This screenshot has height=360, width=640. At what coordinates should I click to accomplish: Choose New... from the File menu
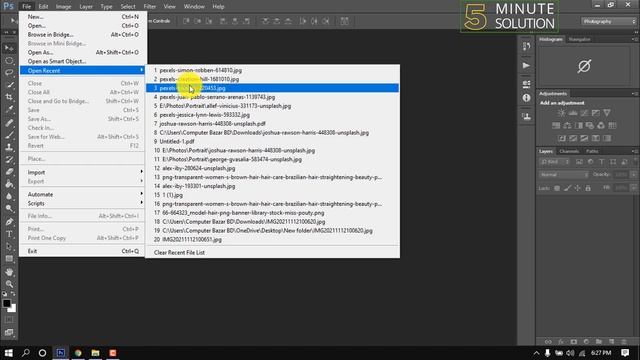click(x=82, y=17)
